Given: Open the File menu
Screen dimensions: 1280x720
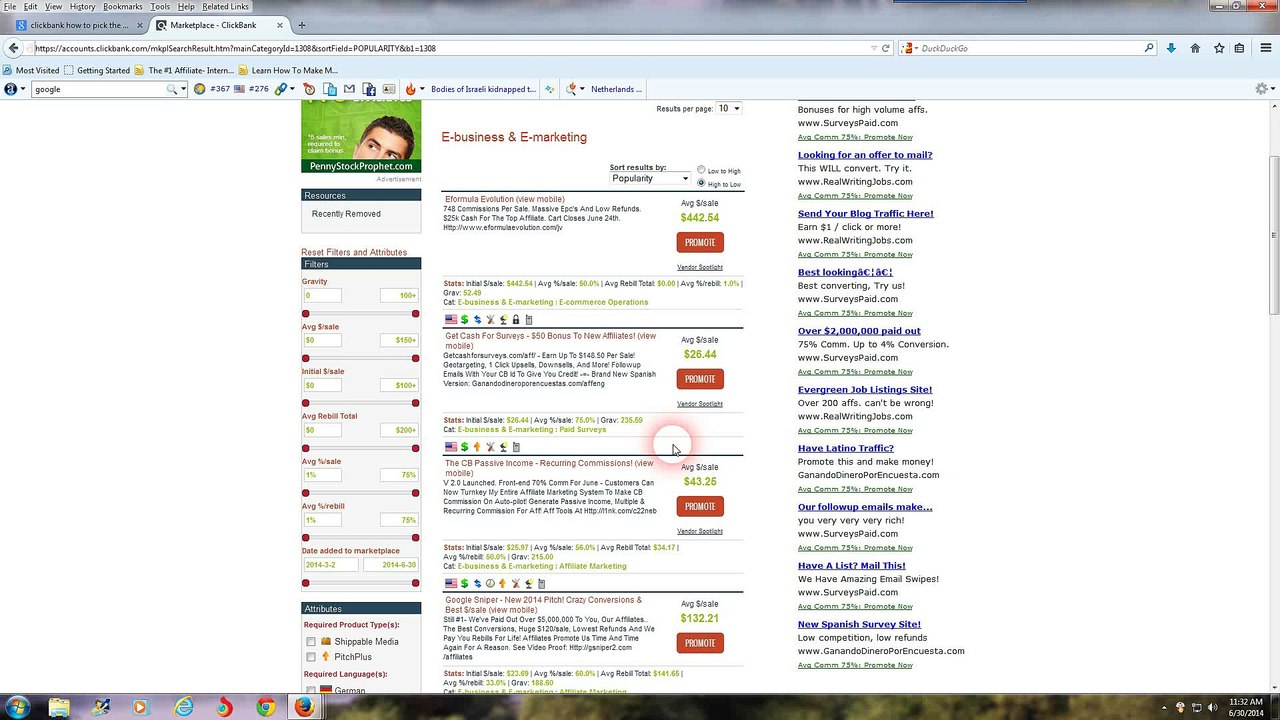Looking at the screenshot, I should [10, 6].
